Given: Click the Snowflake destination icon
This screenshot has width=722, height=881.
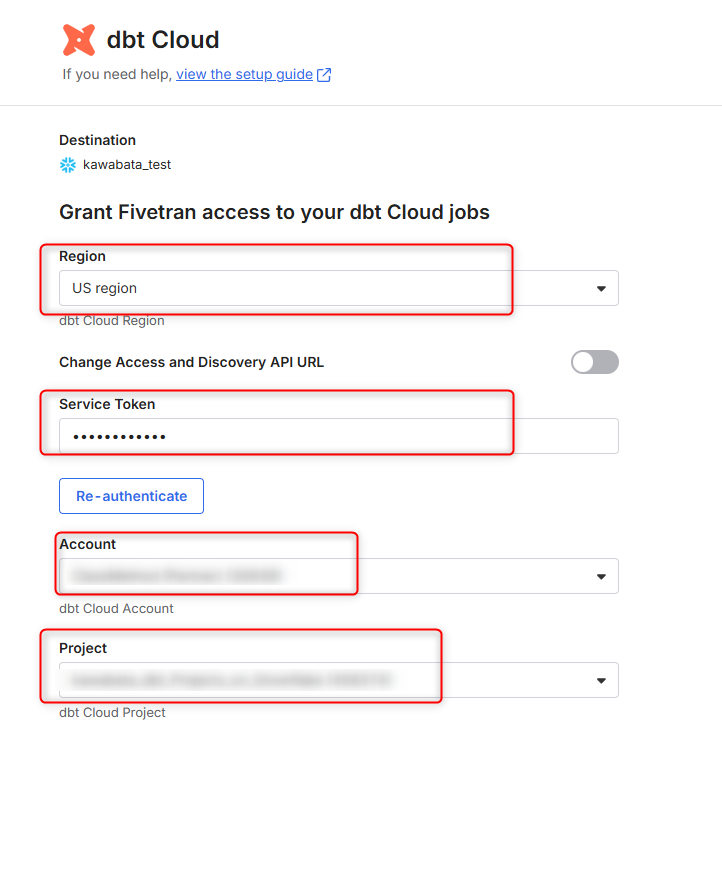Looking at the screenshot, I should click(68, 165).
